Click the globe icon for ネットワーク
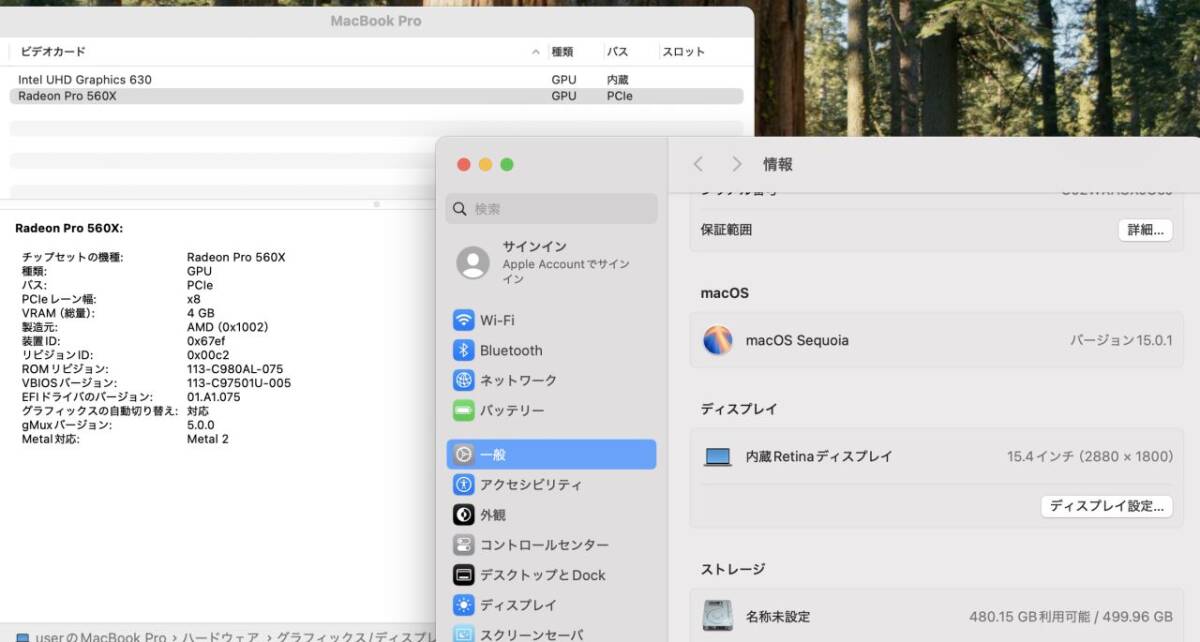The image size is (1200, 642). tap(463, 380)
